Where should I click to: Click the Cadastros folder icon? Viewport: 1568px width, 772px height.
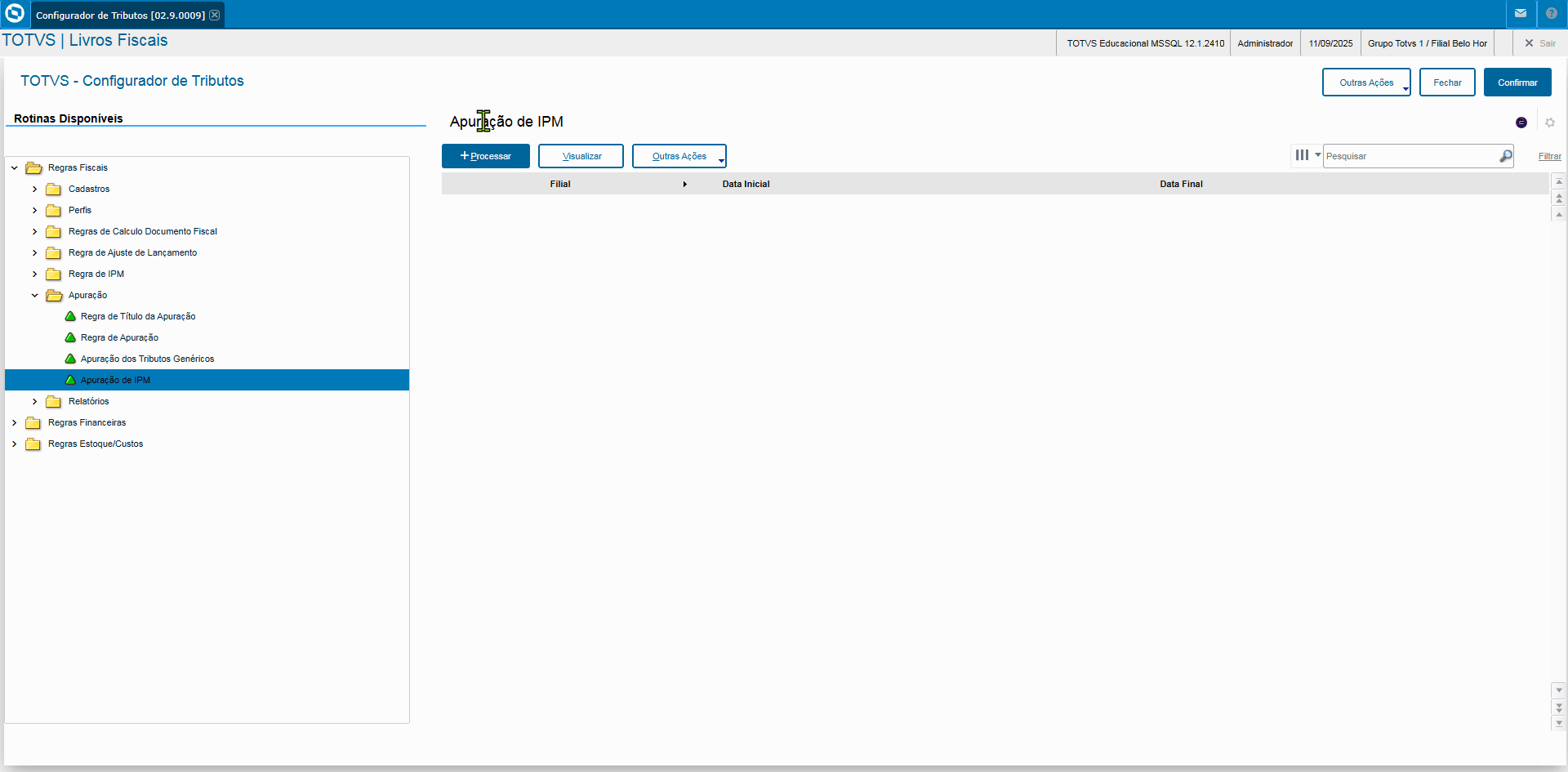(54, 189)
